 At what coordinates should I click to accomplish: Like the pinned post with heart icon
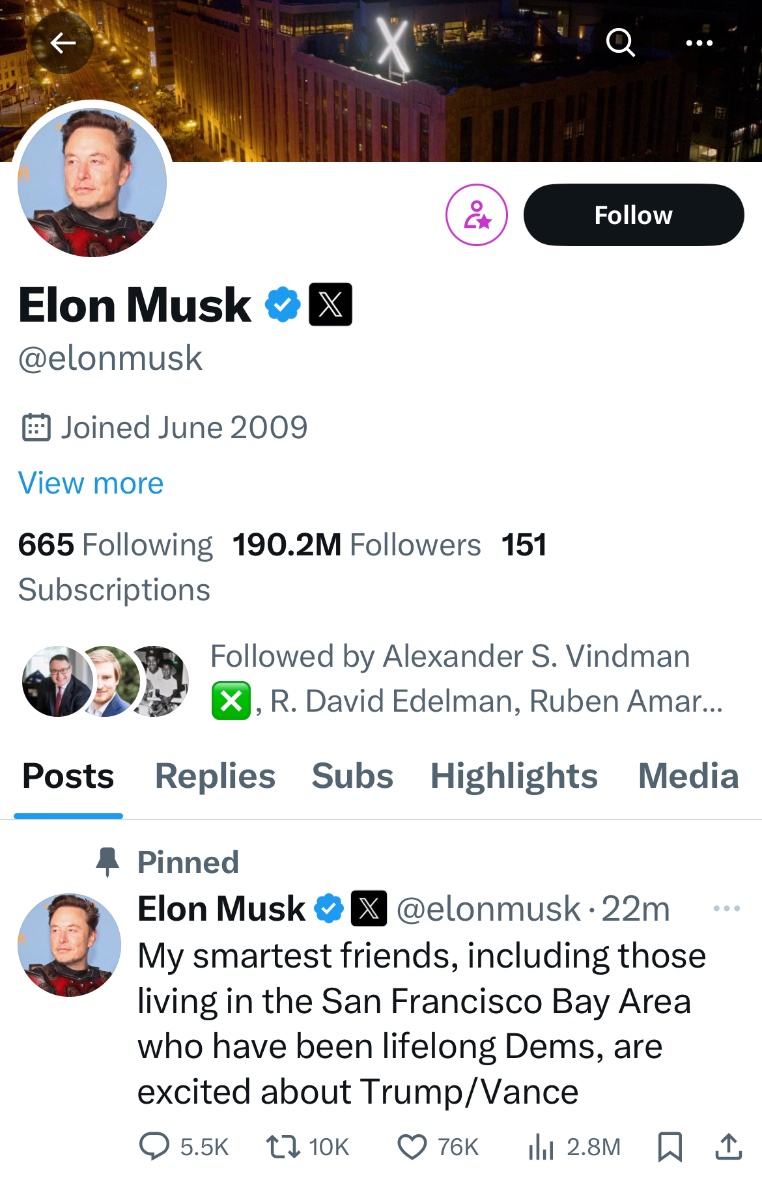point(412,1147)
